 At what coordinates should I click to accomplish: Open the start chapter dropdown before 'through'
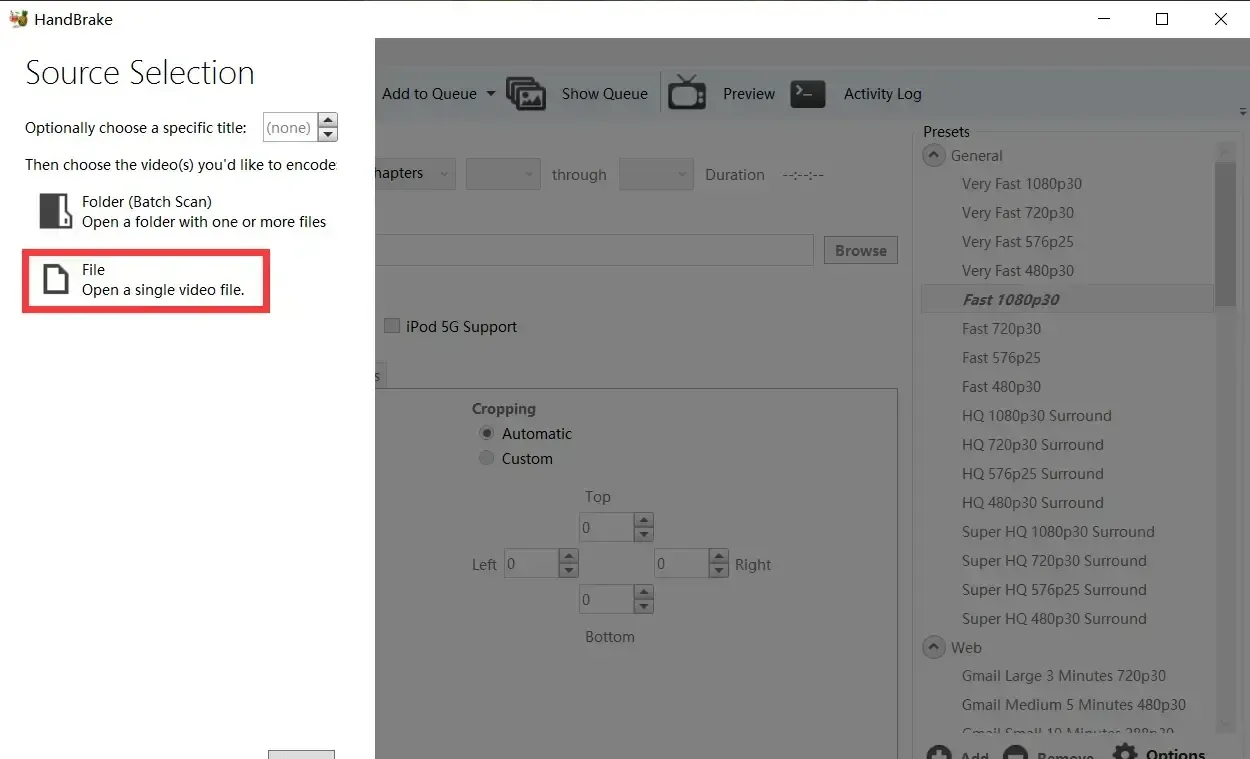tap(503, 174)
